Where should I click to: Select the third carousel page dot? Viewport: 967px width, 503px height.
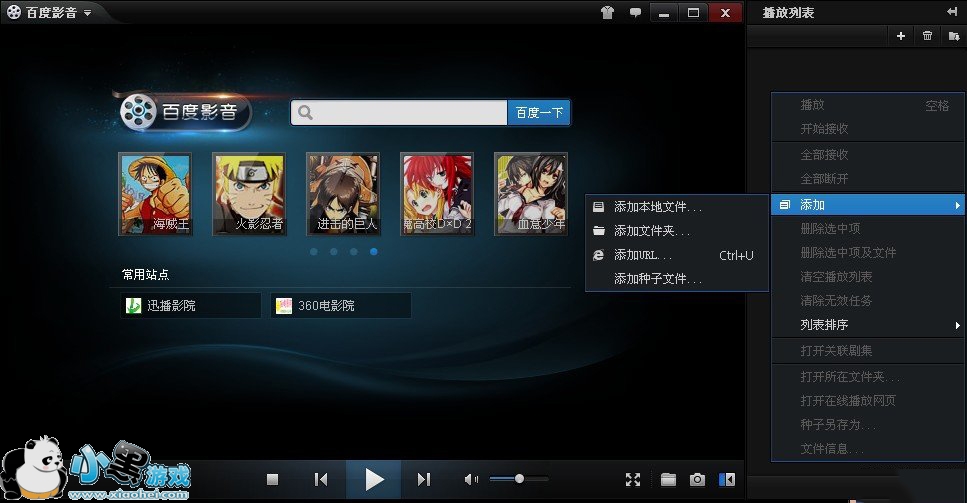click(x=353, y=252)
